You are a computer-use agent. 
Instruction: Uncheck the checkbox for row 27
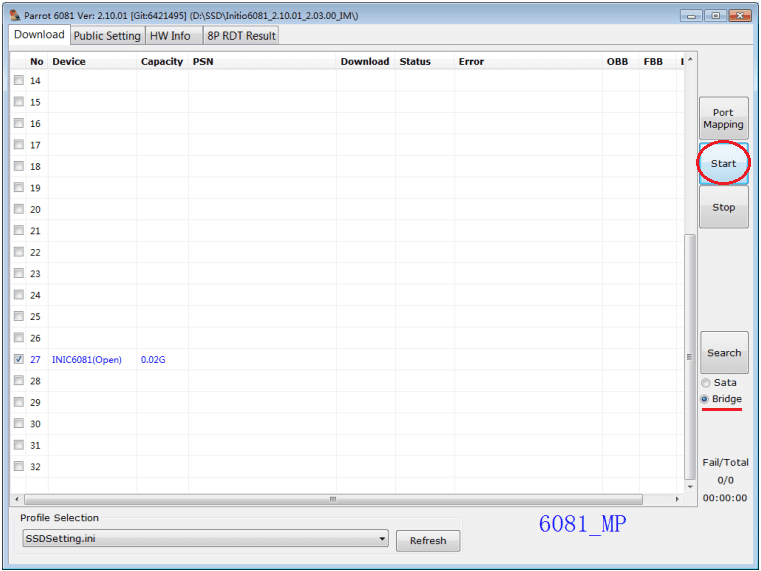click(x=18, y=359)
